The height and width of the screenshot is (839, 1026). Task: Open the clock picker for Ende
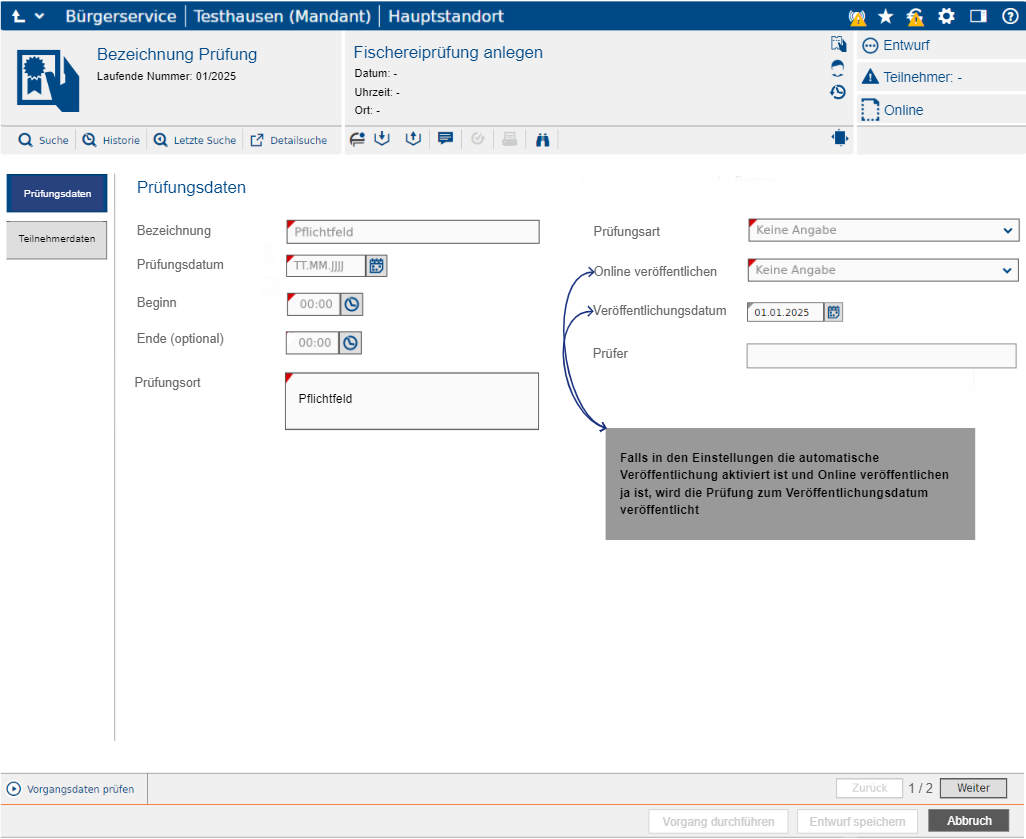click(351, 343)
